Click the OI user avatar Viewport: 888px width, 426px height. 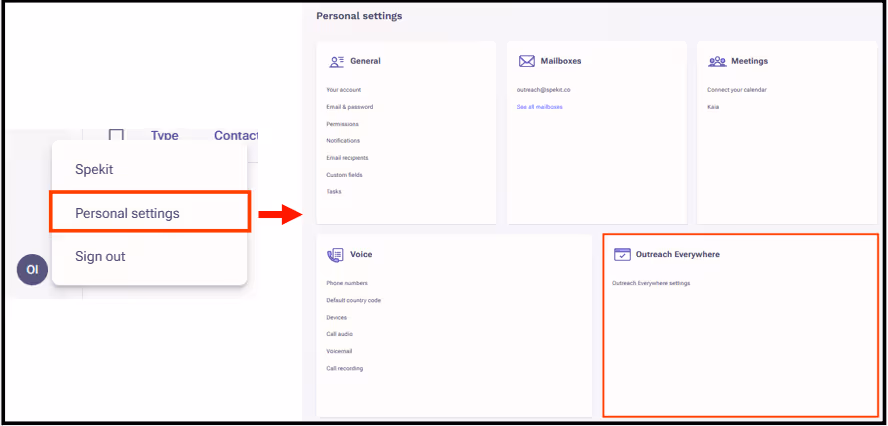(32, 270)
